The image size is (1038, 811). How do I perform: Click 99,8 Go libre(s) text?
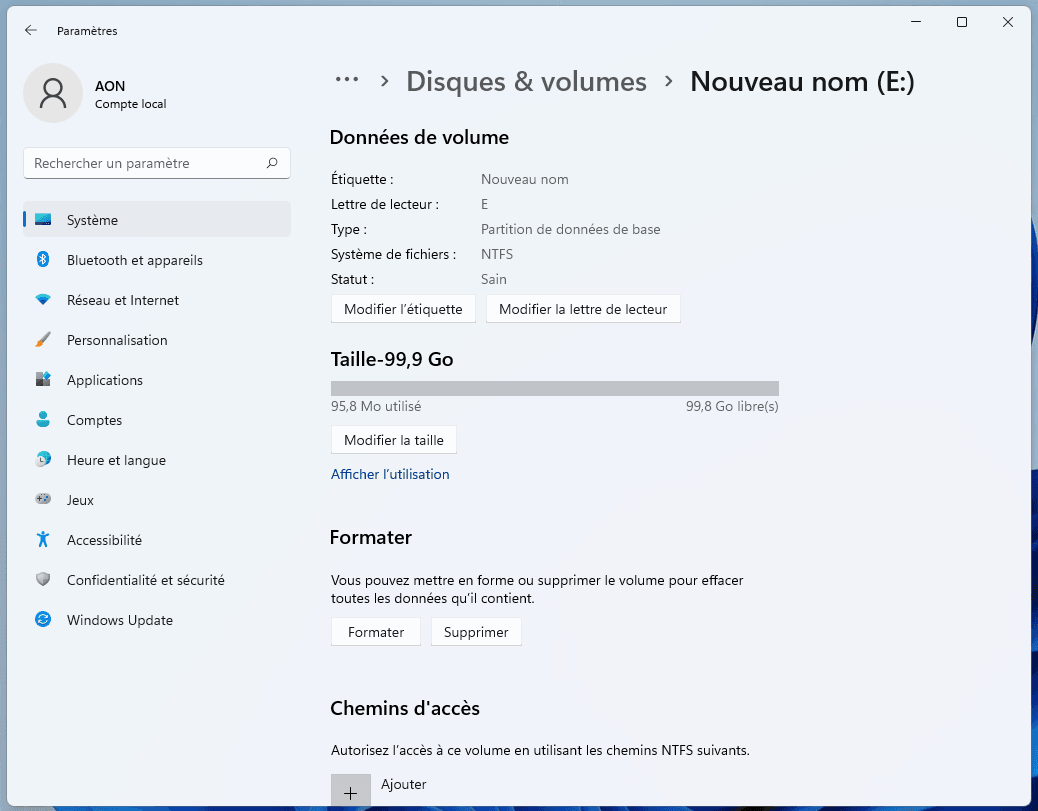[x=732, y=406]
